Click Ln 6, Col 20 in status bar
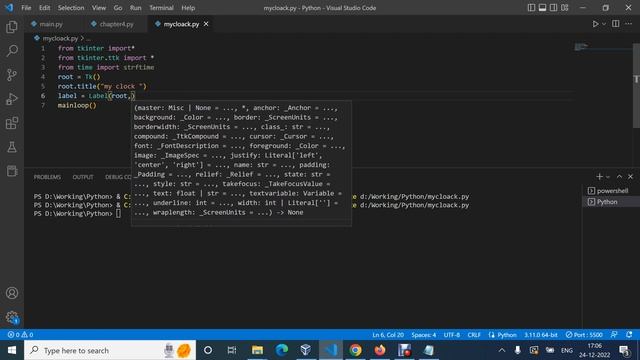640x360 pixels. [388, 335]
